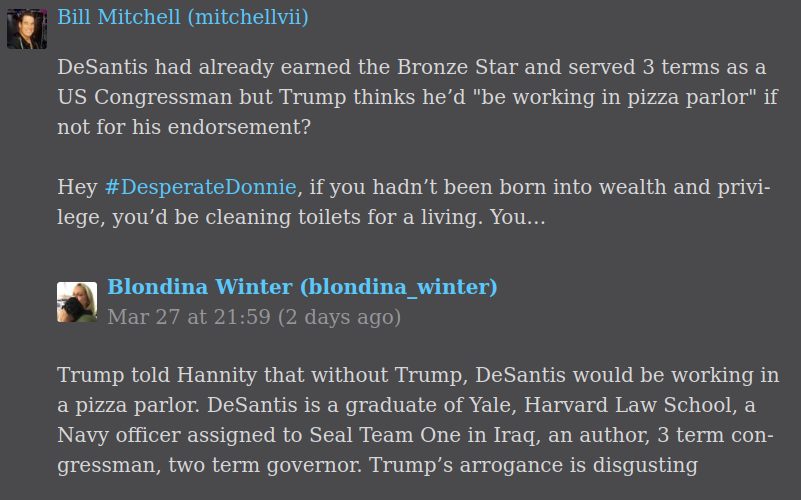The width and height of the screenshot is (801, 500).
Task: Open the Mar 27 at 21:59 timestamp
Action: [189, 317]
